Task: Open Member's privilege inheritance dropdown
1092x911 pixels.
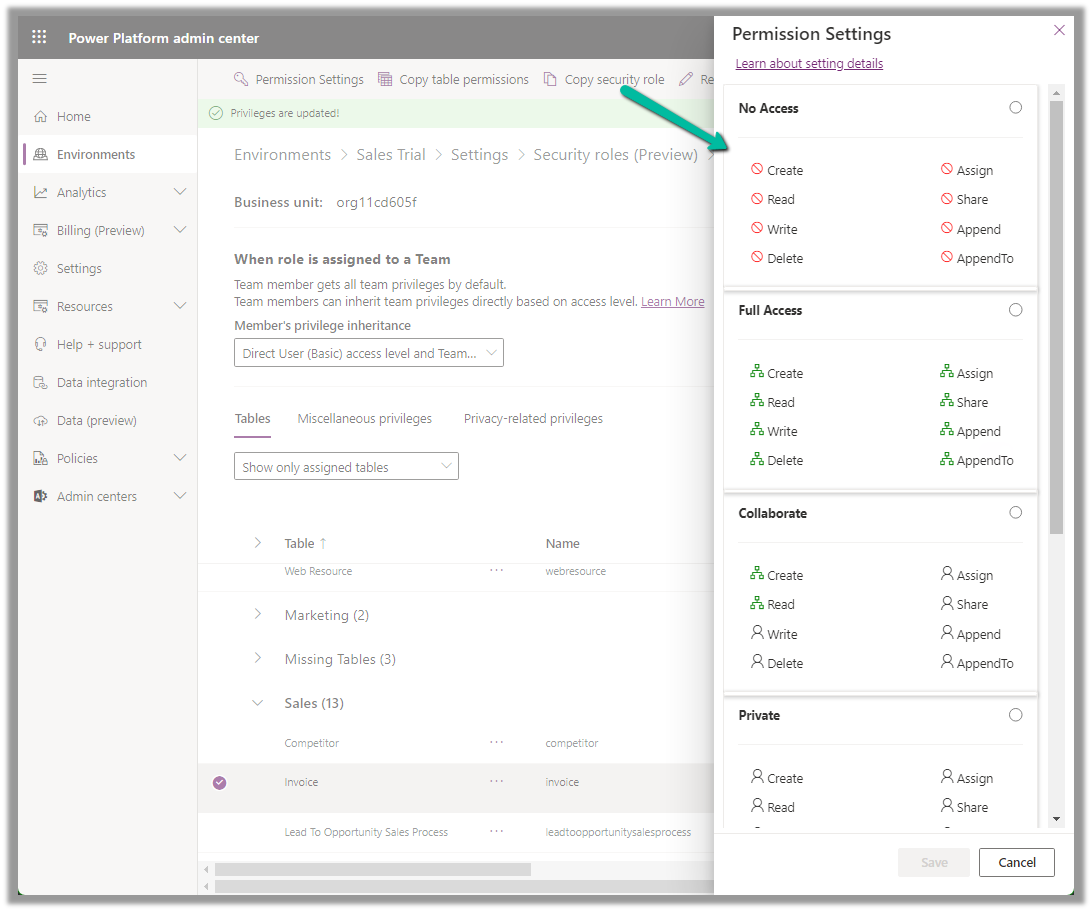Action: click(x=368, y=353)
